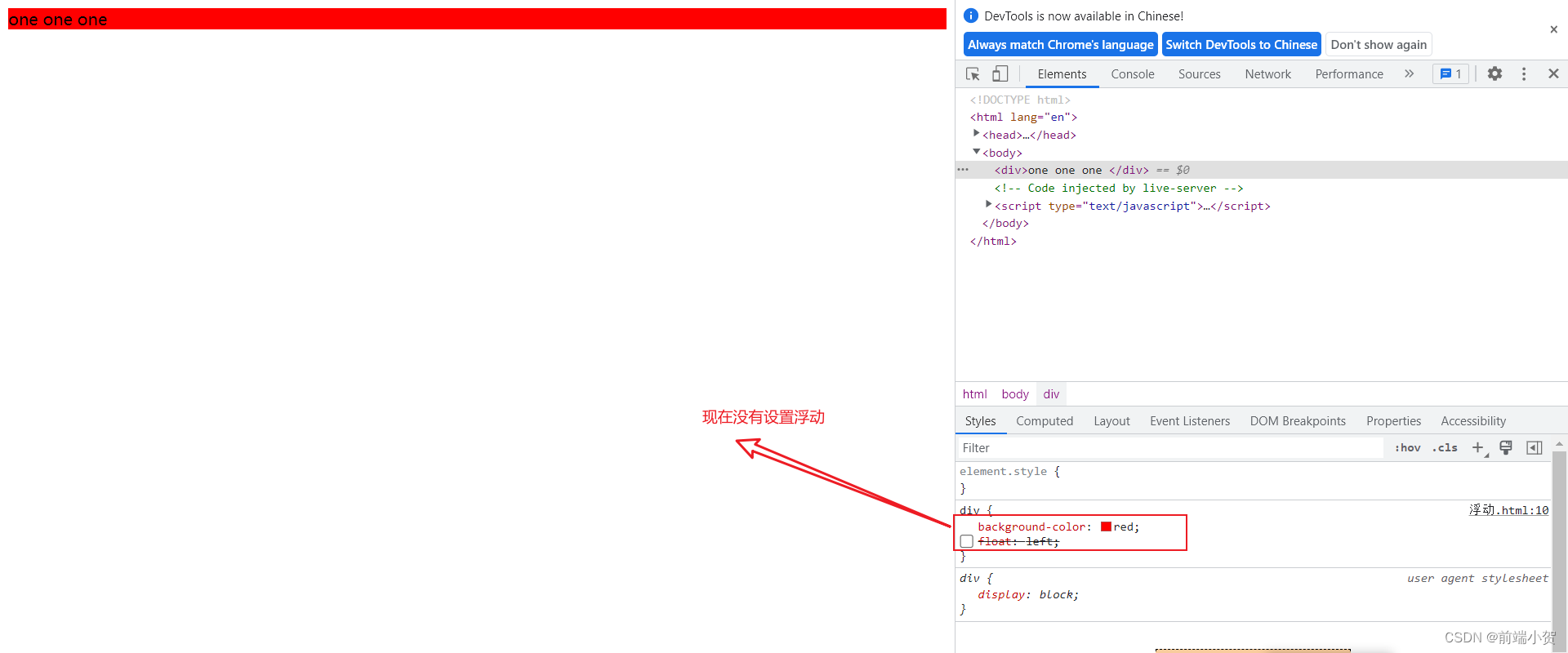The width and height of the screenshot is (1568, 653).
Task: Toggle the device toolbar icon
Action: [1000, 74]
